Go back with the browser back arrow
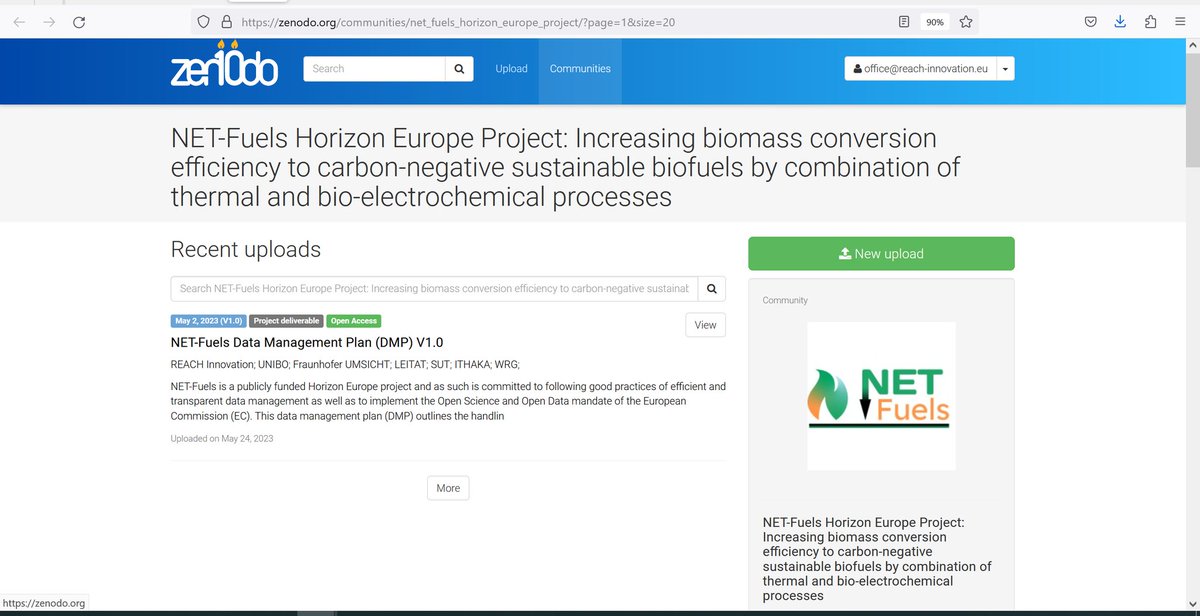The image size is (1200, 616). point(19,21)
